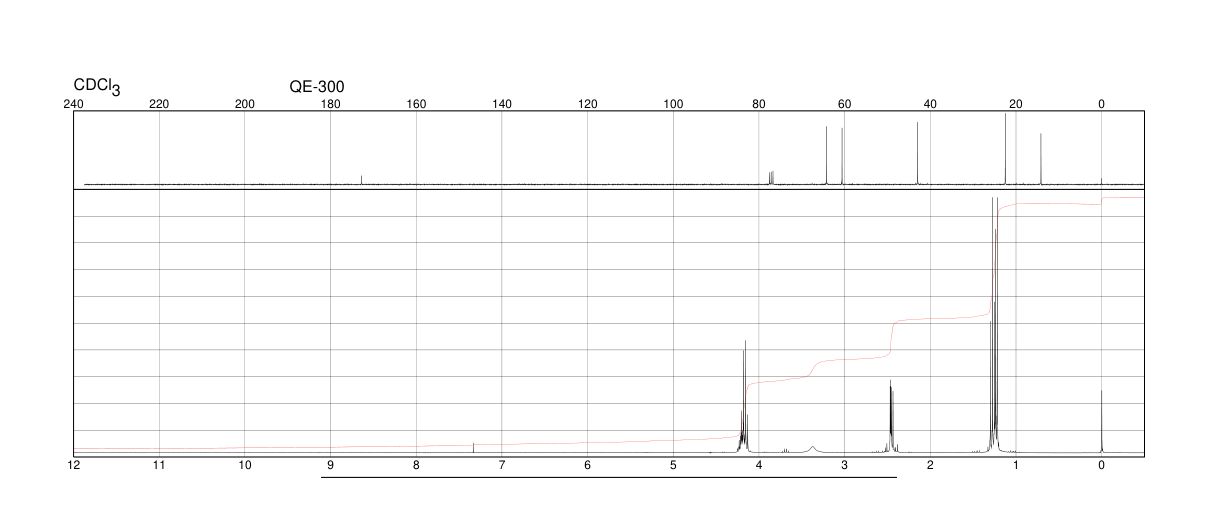Select the carbonyl carbon peak near 173 ppm

tap(361, 180)
